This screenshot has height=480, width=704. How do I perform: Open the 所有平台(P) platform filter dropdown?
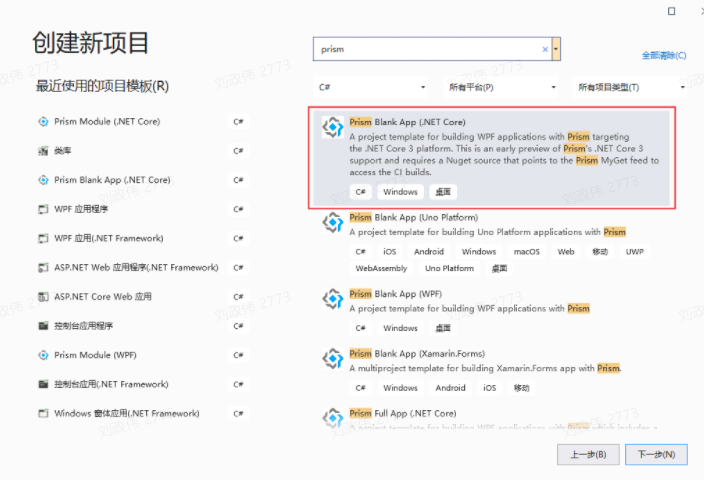(501, 87)
